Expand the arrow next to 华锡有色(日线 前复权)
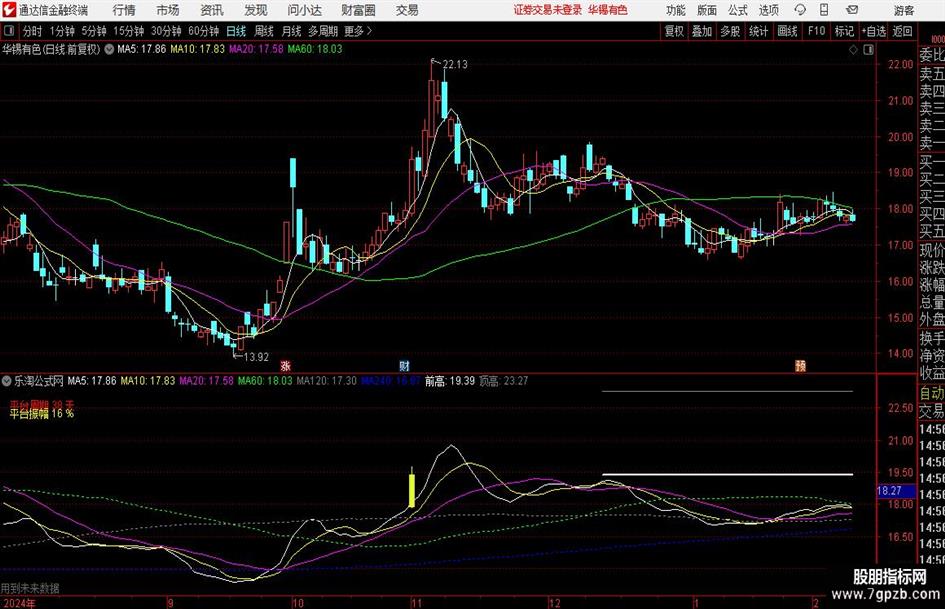 coord(109,49)
